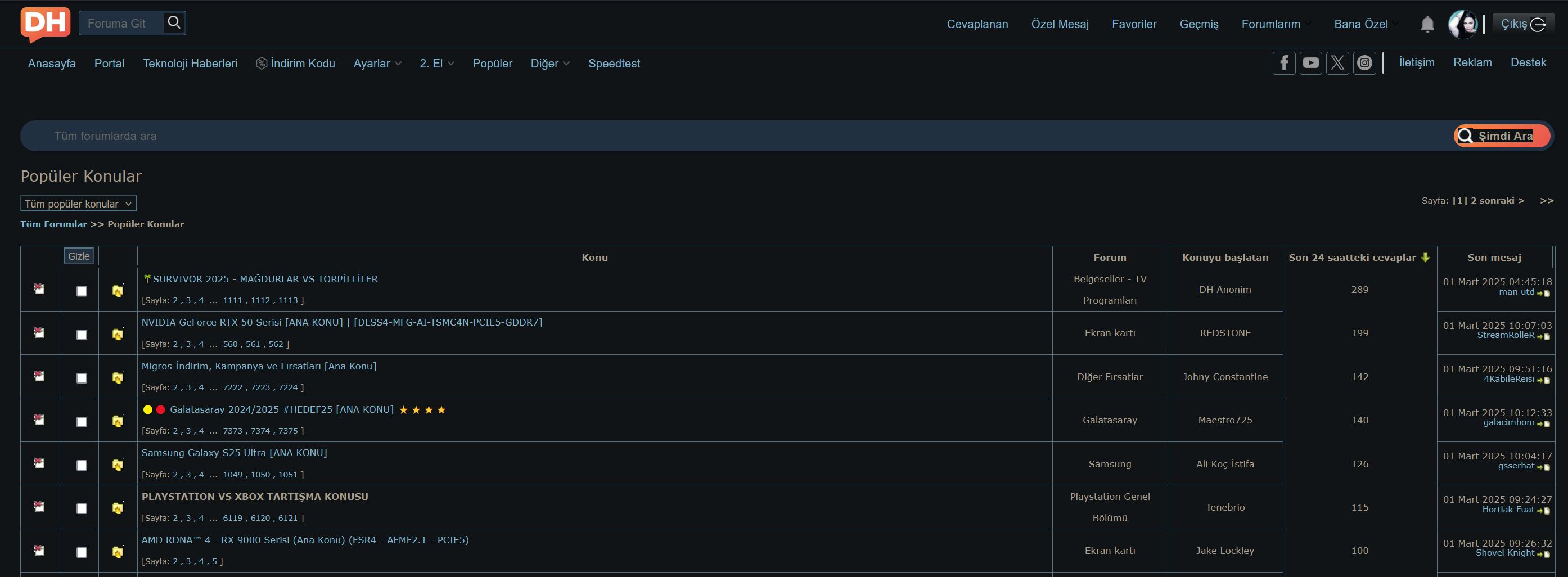Go to last post by man utd
The width and height of the screenshot is (1568, 577).
[1543, 294]
